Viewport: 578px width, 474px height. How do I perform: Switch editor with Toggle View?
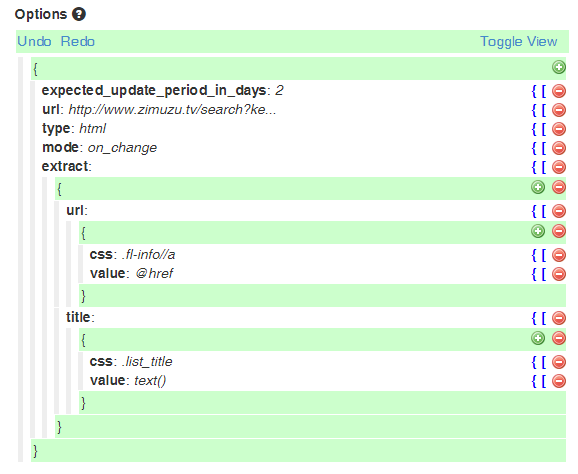(x=518, y=42)
